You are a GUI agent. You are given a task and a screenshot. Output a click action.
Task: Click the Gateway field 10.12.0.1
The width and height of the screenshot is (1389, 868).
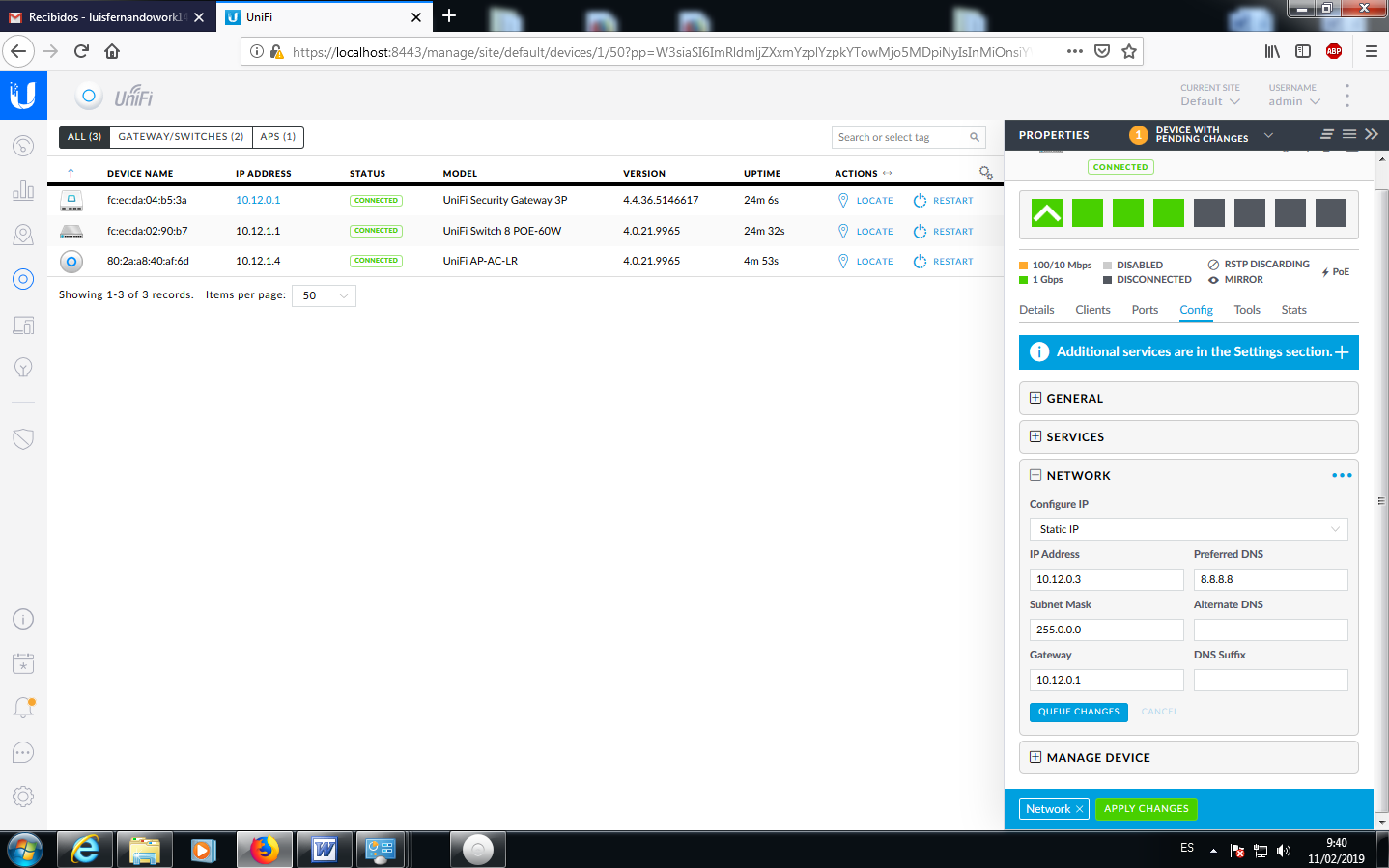pyautogui.click(x=1107, y=680)
